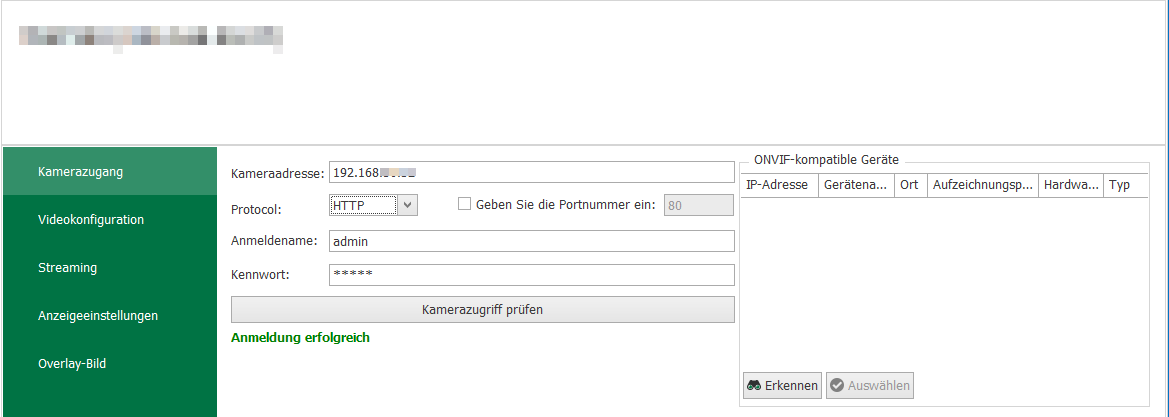Click the Aufzeichnungsprofil column header
Screen dimensions: 1169x417
point(982,186)
